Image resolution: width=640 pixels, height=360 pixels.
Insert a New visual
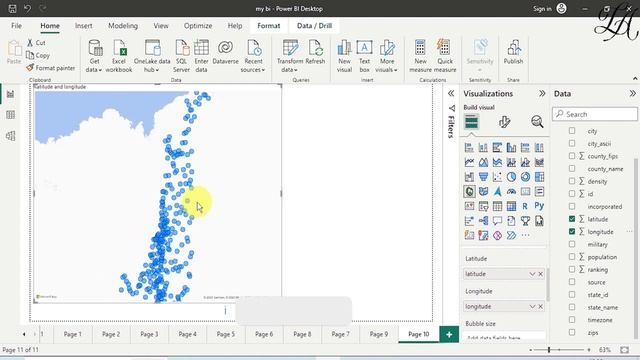click(344, 56)
